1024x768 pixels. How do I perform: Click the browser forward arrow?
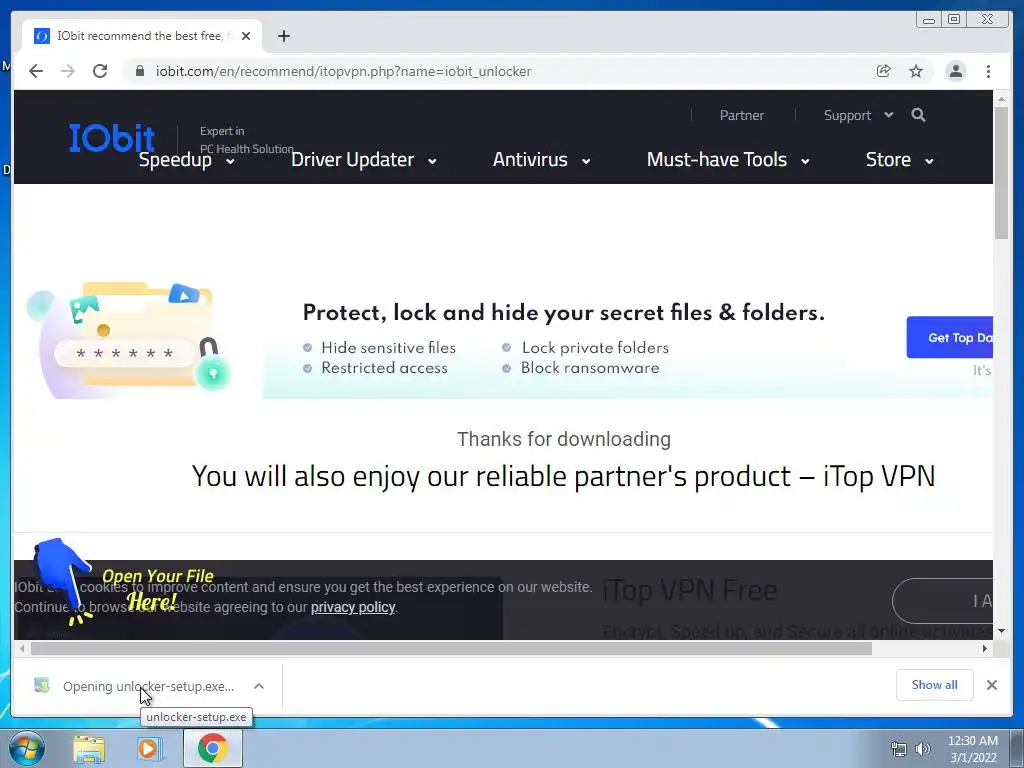[68, 71]
